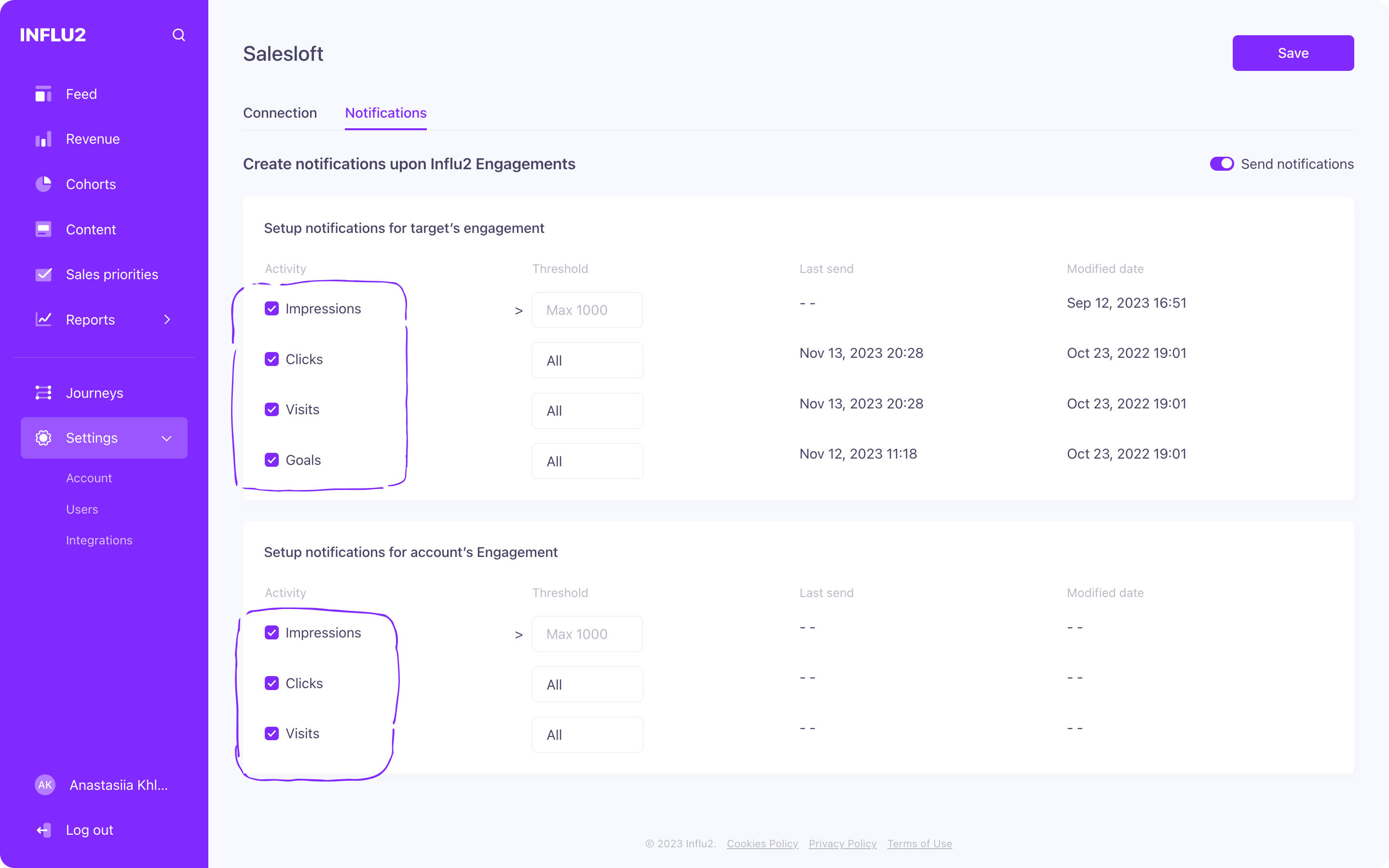Image resolution: width=1389 pixels, height=868 pixels.
Task: Open the Privacy Policy link
Action: tap(843, 843)
